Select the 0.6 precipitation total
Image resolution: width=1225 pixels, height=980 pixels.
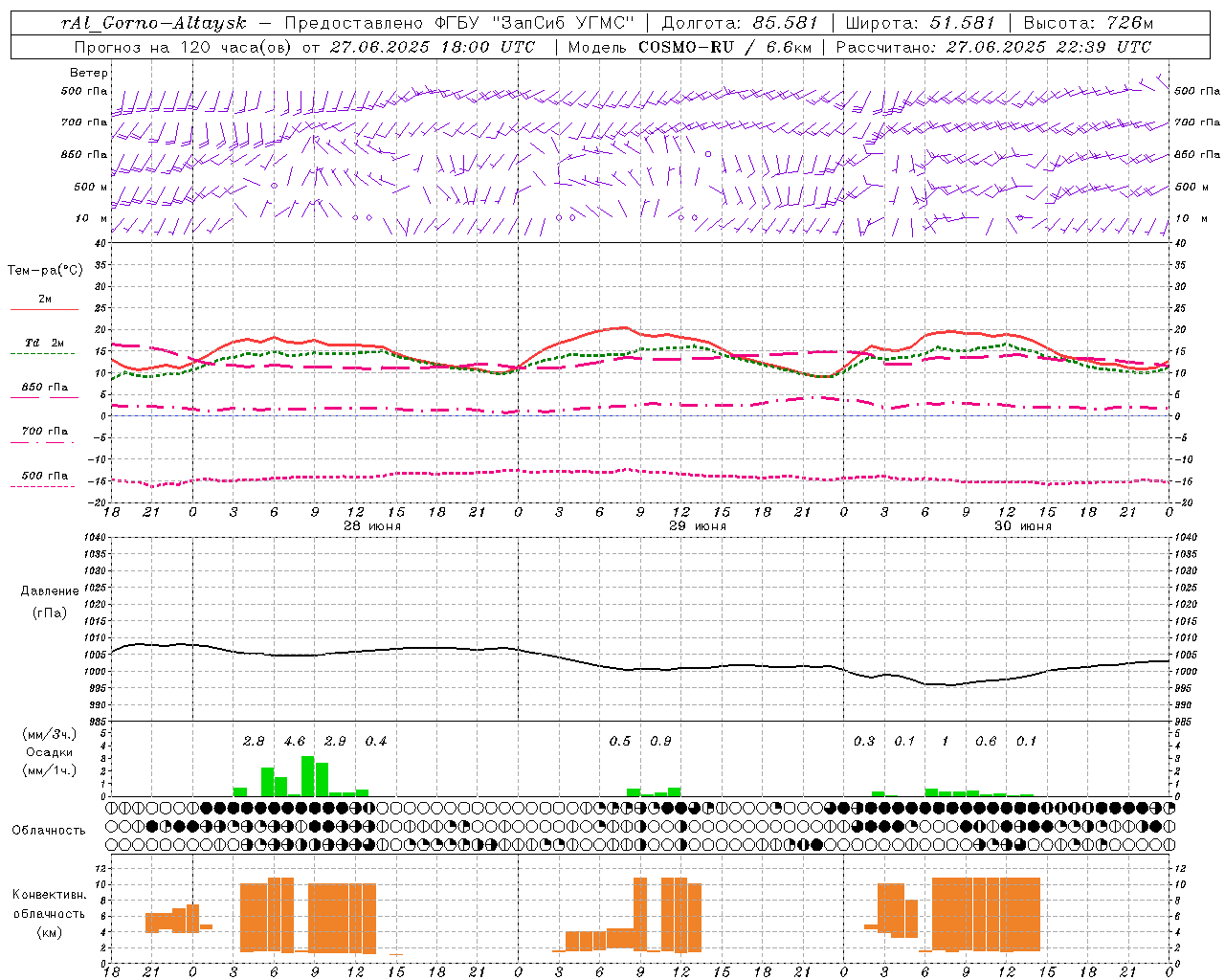point(986,742)
